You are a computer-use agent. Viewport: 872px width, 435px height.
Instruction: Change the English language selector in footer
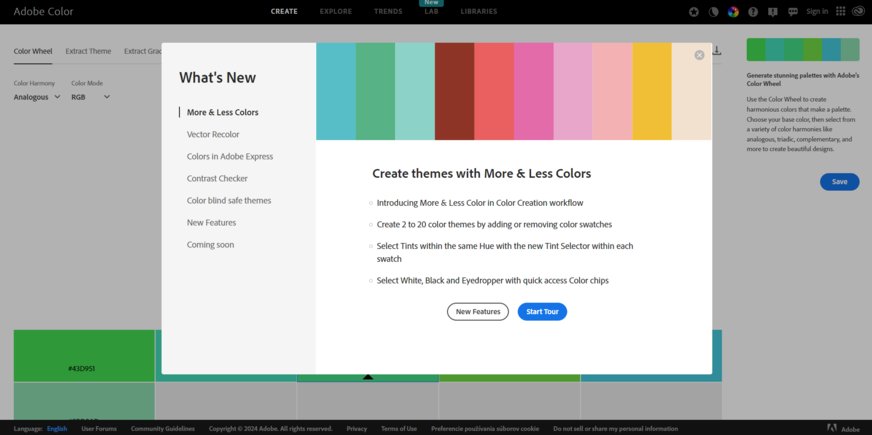tap(57, 428)
